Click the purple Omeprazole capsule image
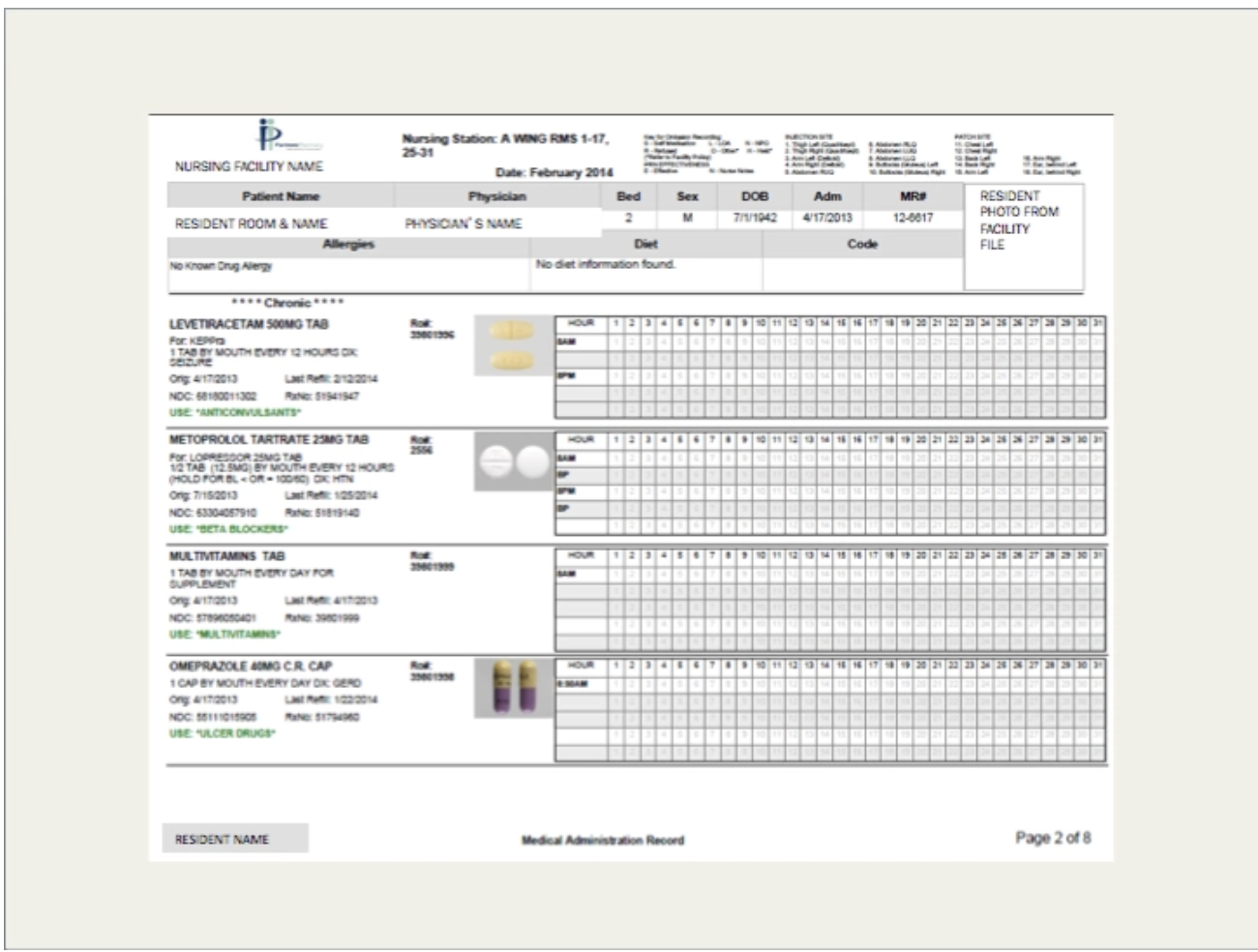The height and width of the screenshot is (952, 1258). pyautogui.click(x=513, y=687)
